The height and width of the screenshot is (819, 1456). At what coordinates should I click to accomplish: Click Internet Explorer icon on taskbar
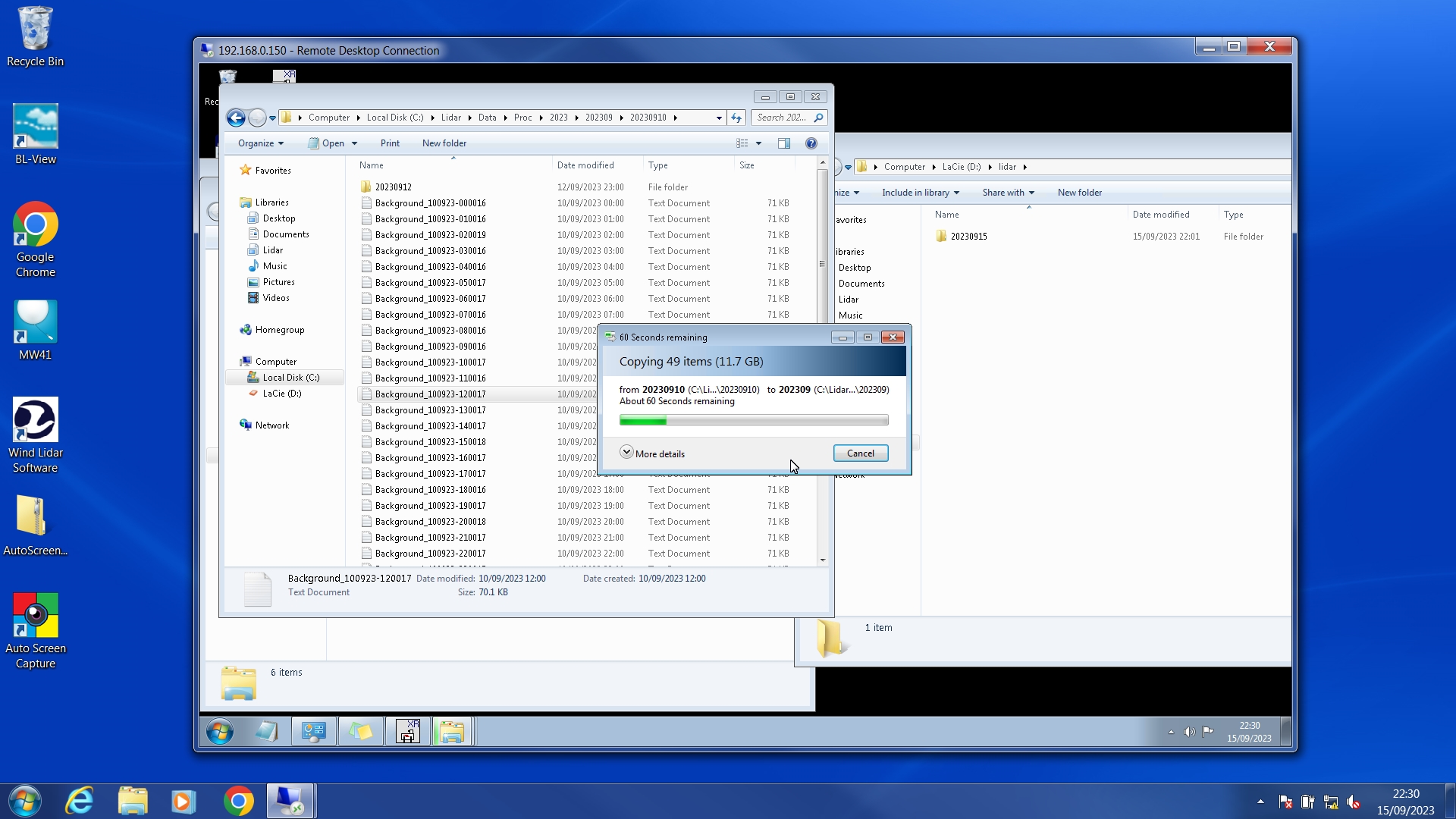tap(80, 801)
